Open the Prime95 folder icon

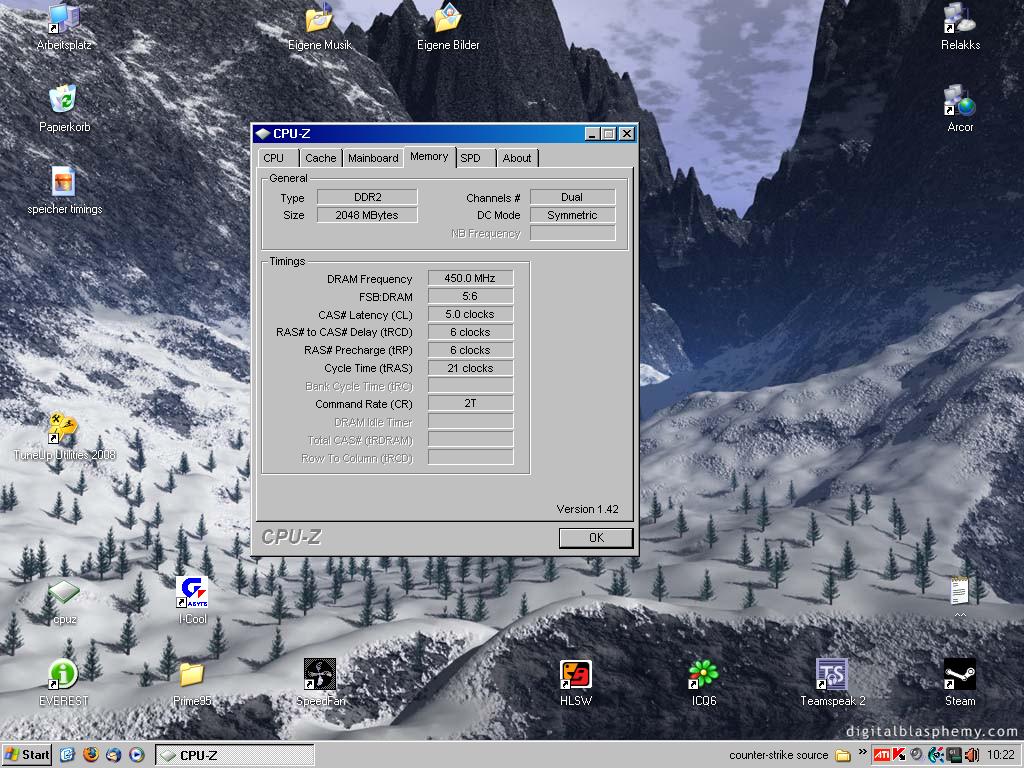tap(192, 675)
